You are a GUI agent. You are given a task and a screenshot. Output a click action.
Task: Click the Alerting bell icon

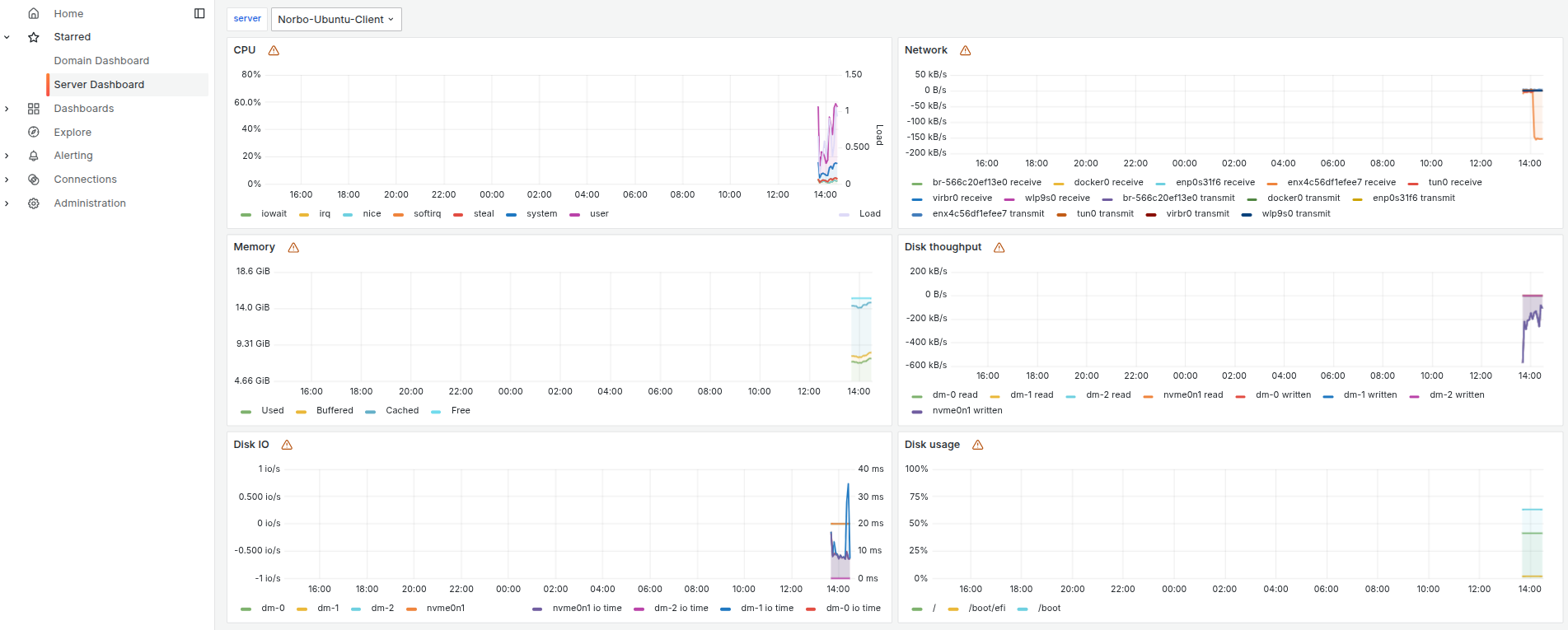click(x=34, y=156)
